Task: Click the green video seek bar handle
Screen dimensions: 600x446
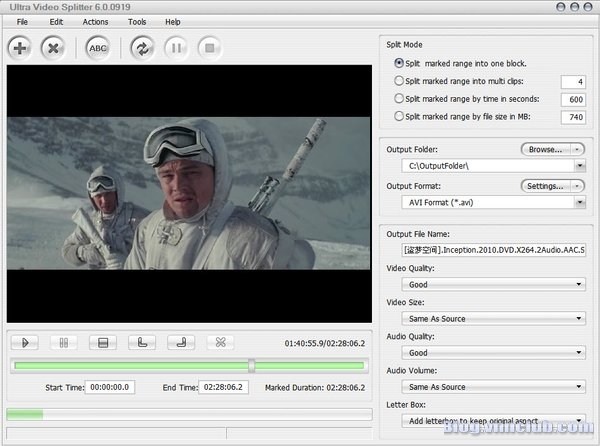Action: [x=251, y=366]
